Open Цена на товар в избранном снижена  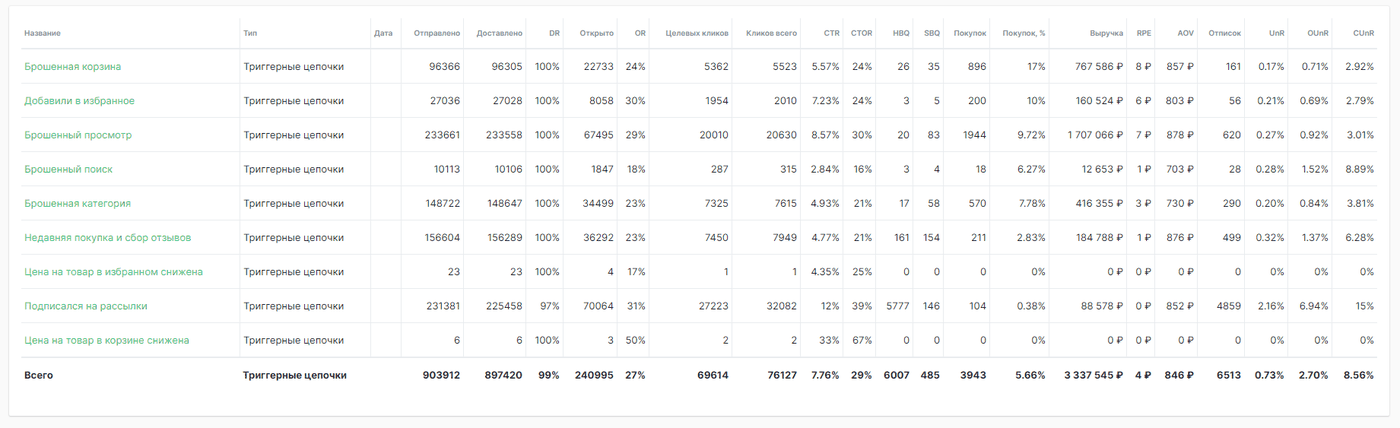pyautogui.click(x=114, y=272)
